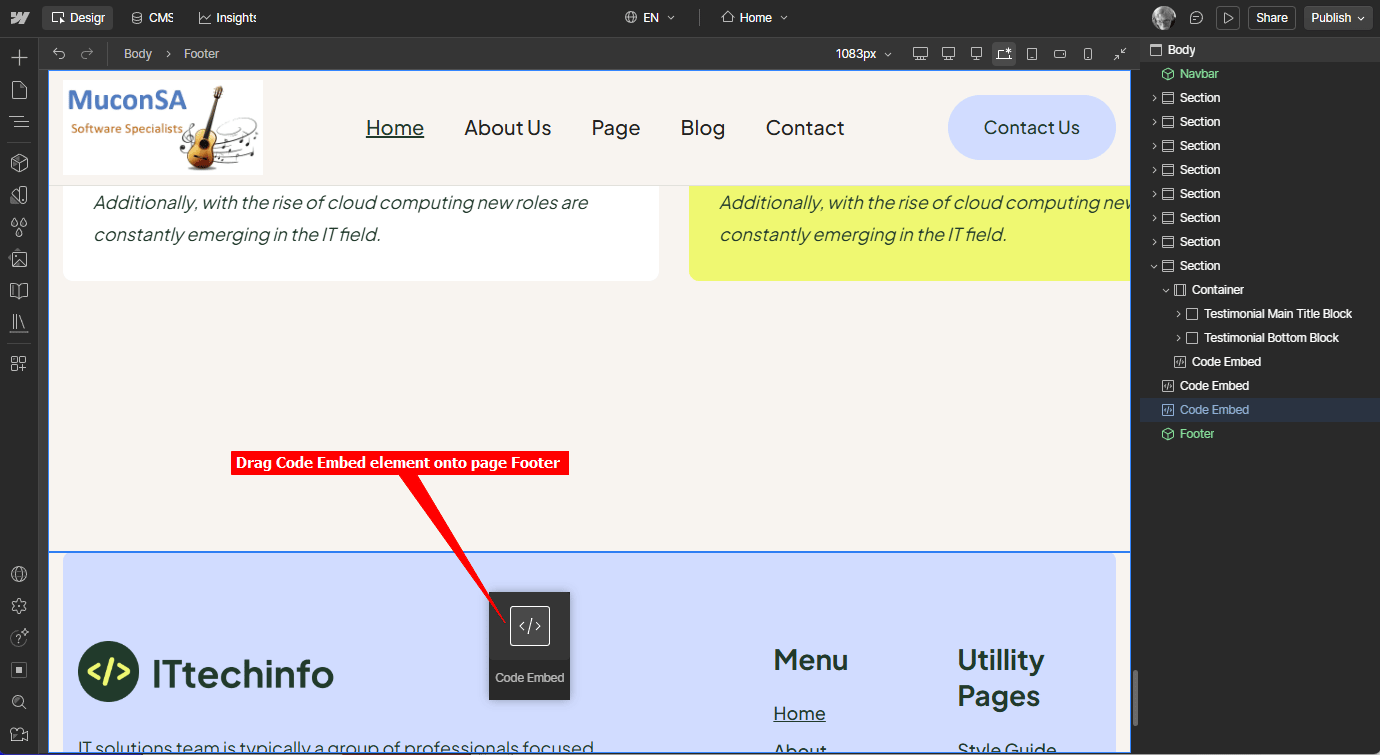The width and height of the screenshot is (1380, 755).
Task: Open the comments bubble icon
Action: (x=1196, y=18)
